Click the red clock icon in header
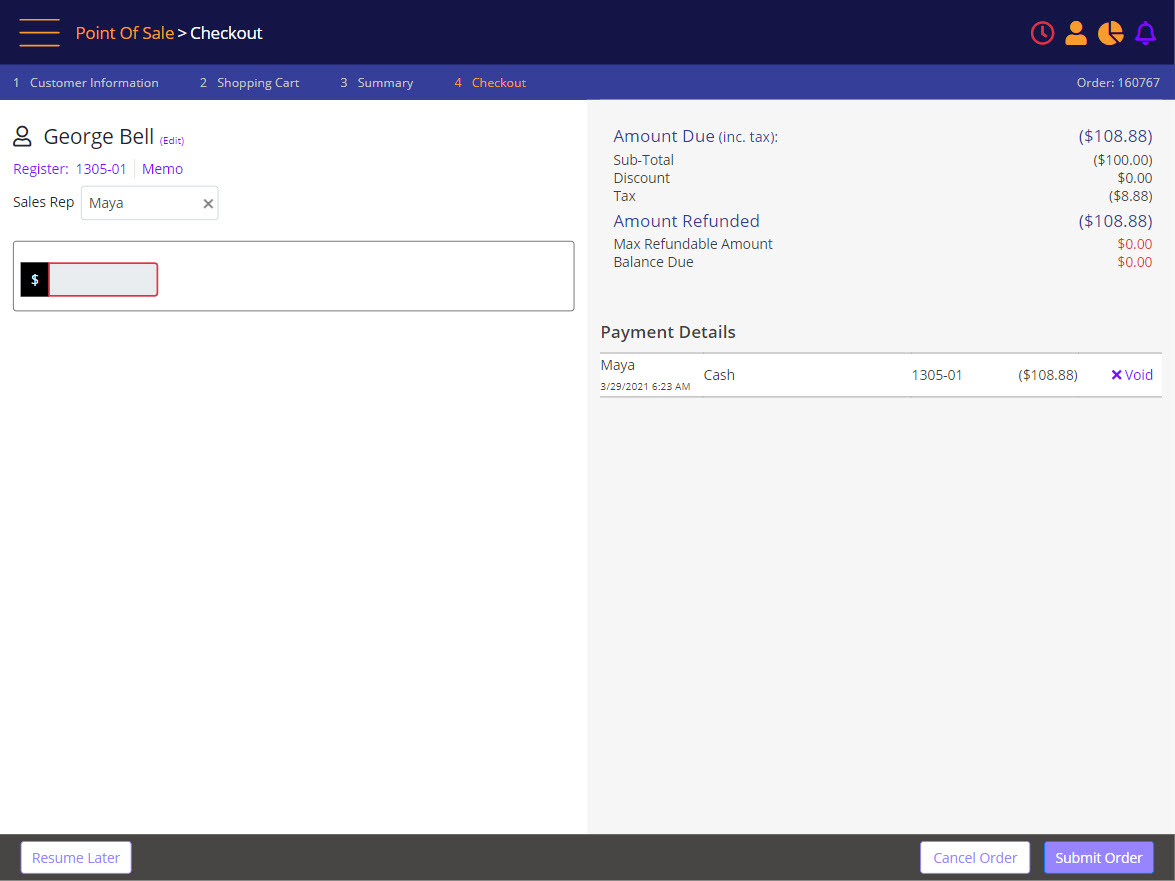 pyautogui.click(x=1042, y=33)
